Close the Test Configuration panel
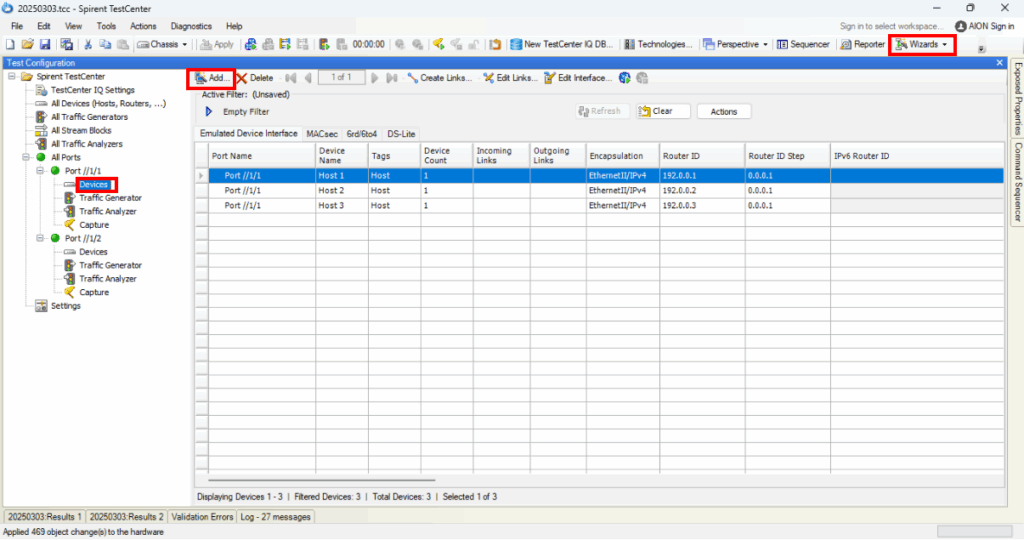The width and height of the screenshot is (1024, 540). coord(1000,63)
